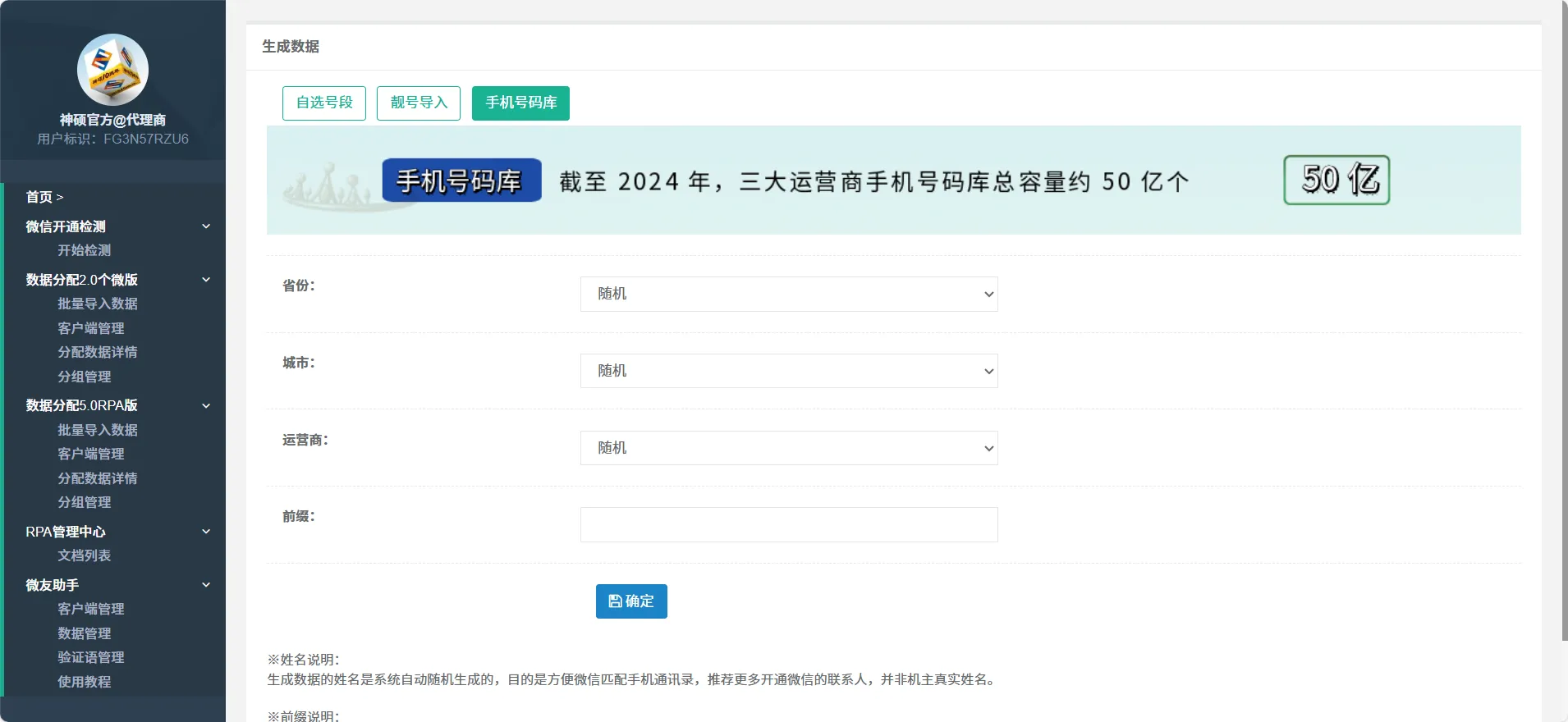Open 开始检测 in the sidebar

pyautogui.click(x=84, y=250)
